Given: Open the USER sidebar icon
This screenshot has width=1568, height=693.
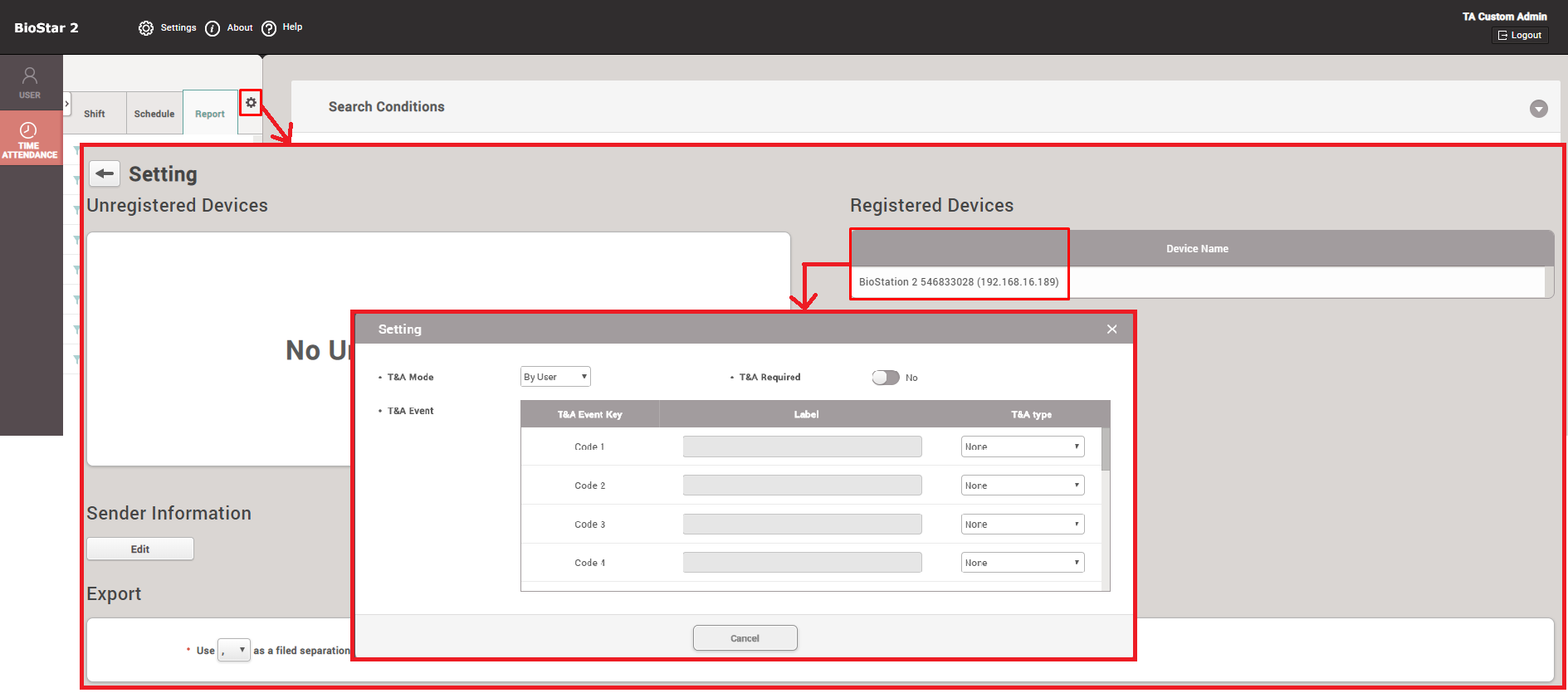Looking at the screenshot, I should tap(30, 82).
